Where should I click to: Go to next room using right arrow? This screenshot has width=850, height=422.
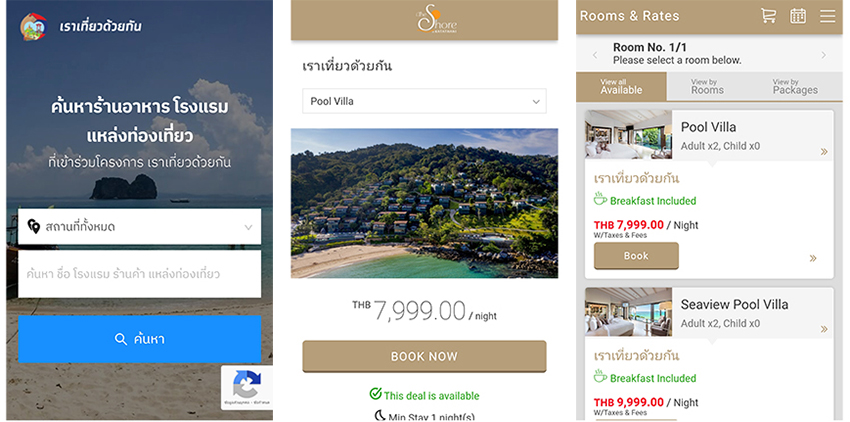pos(823,55)
